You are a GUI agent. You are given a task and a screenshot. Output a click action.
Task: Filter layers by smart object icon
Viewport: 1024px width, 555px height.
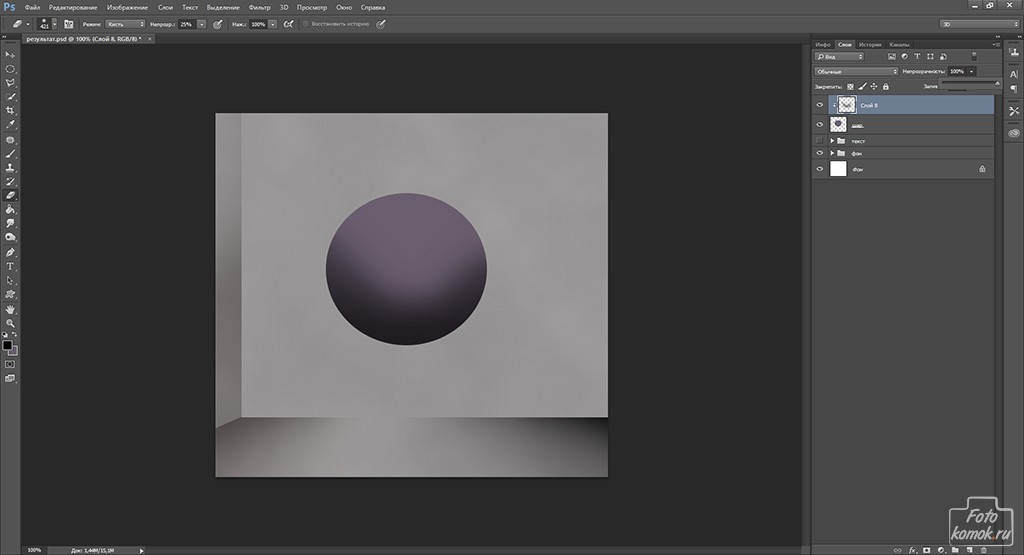(x=943, y=57)
